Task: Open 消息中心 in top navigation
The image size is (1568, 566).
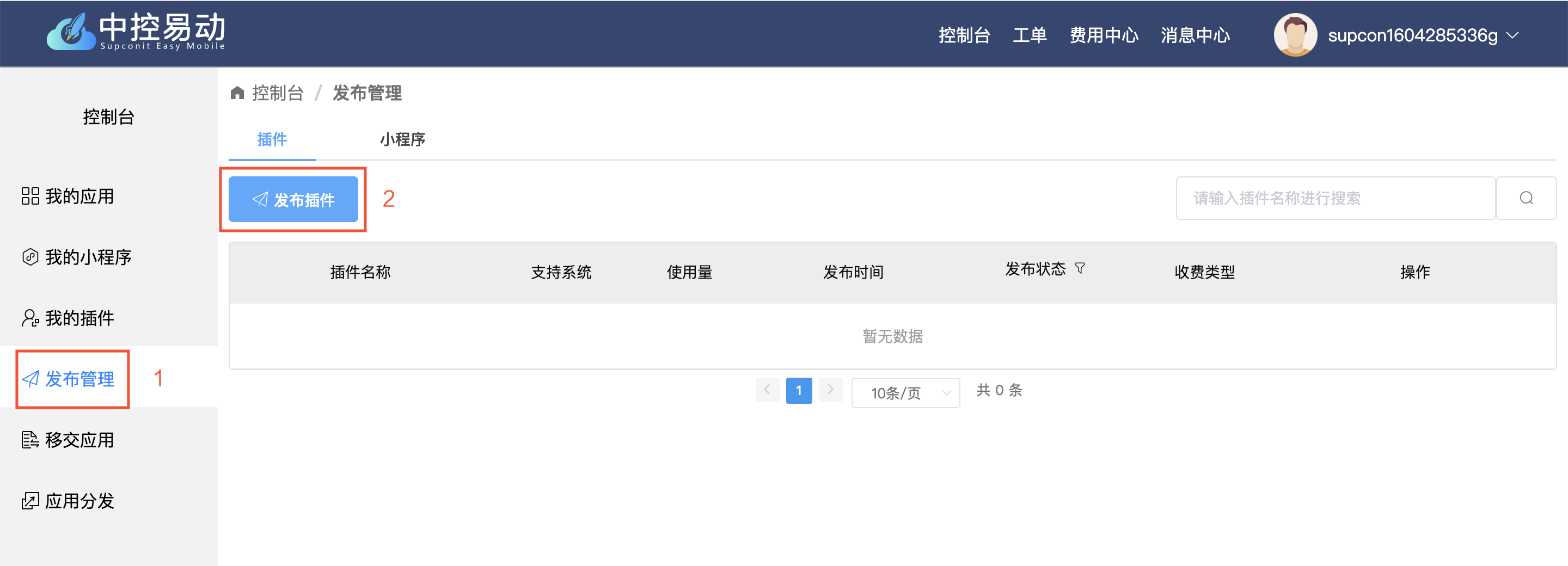Action: tap(1195, 35)
